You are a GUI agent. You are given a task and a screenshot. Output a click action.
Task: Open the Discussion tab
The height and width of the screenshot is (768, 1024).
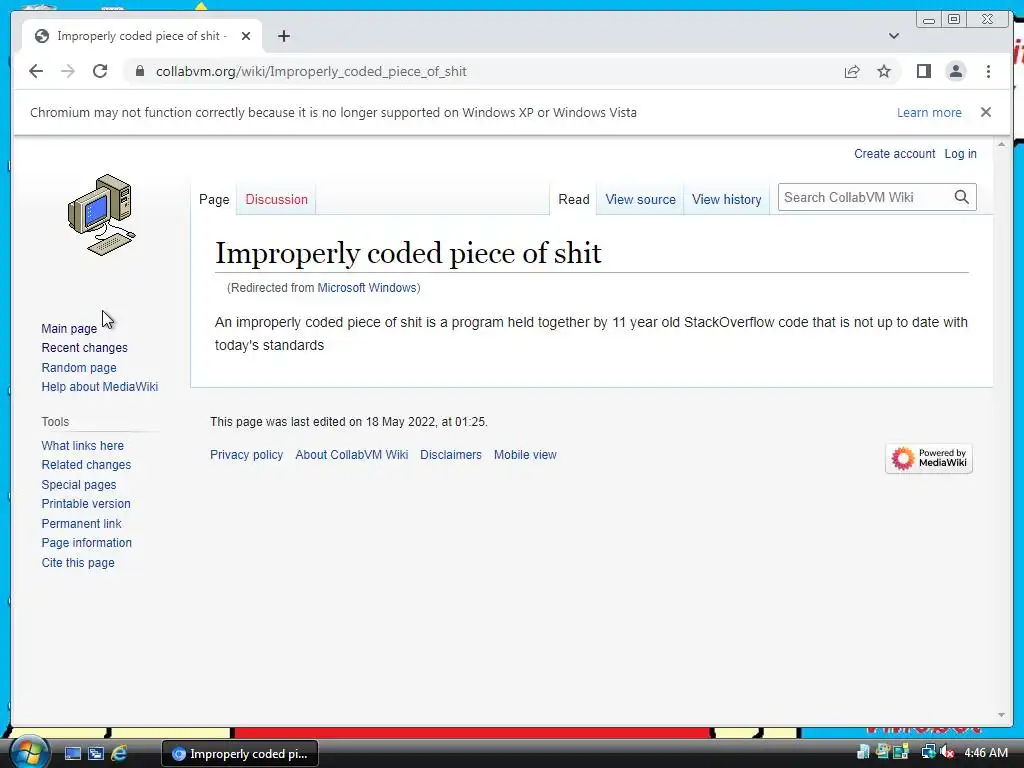[276, 199]
